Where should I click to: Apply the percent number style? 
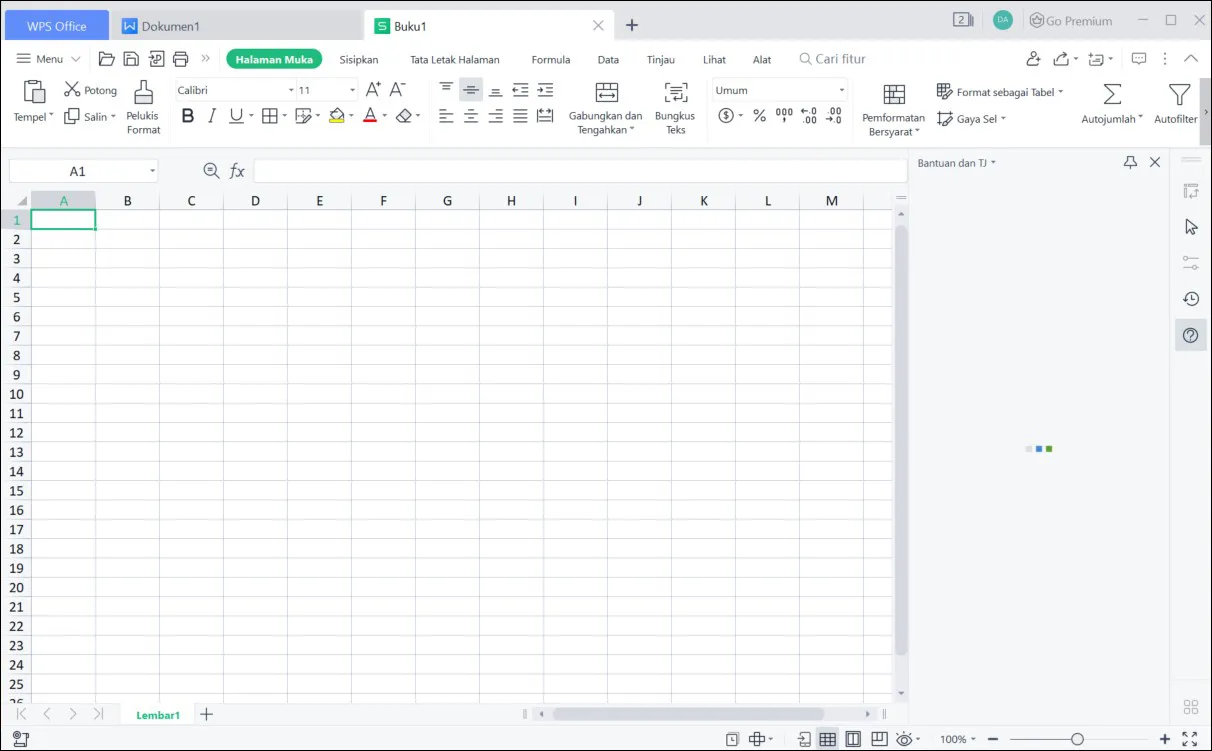759,115
